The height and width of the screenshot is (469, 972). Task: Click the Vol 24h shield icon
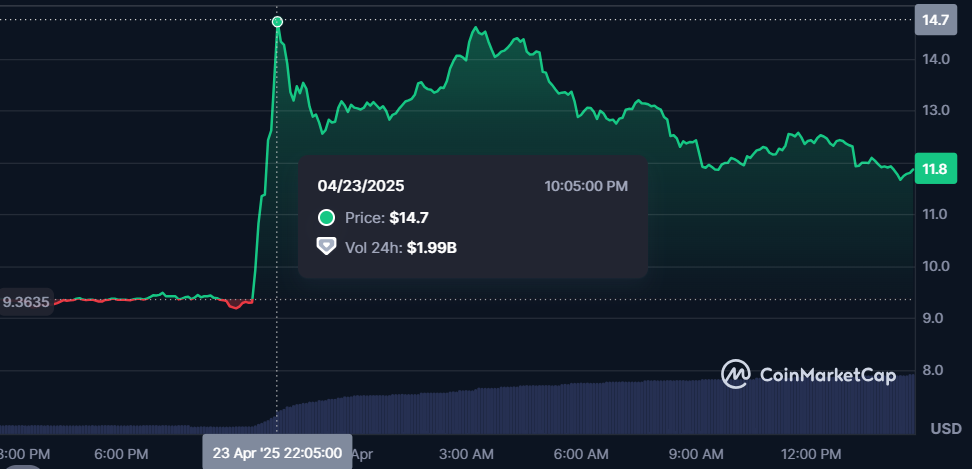pyautogui.click(x=326, y=246)
